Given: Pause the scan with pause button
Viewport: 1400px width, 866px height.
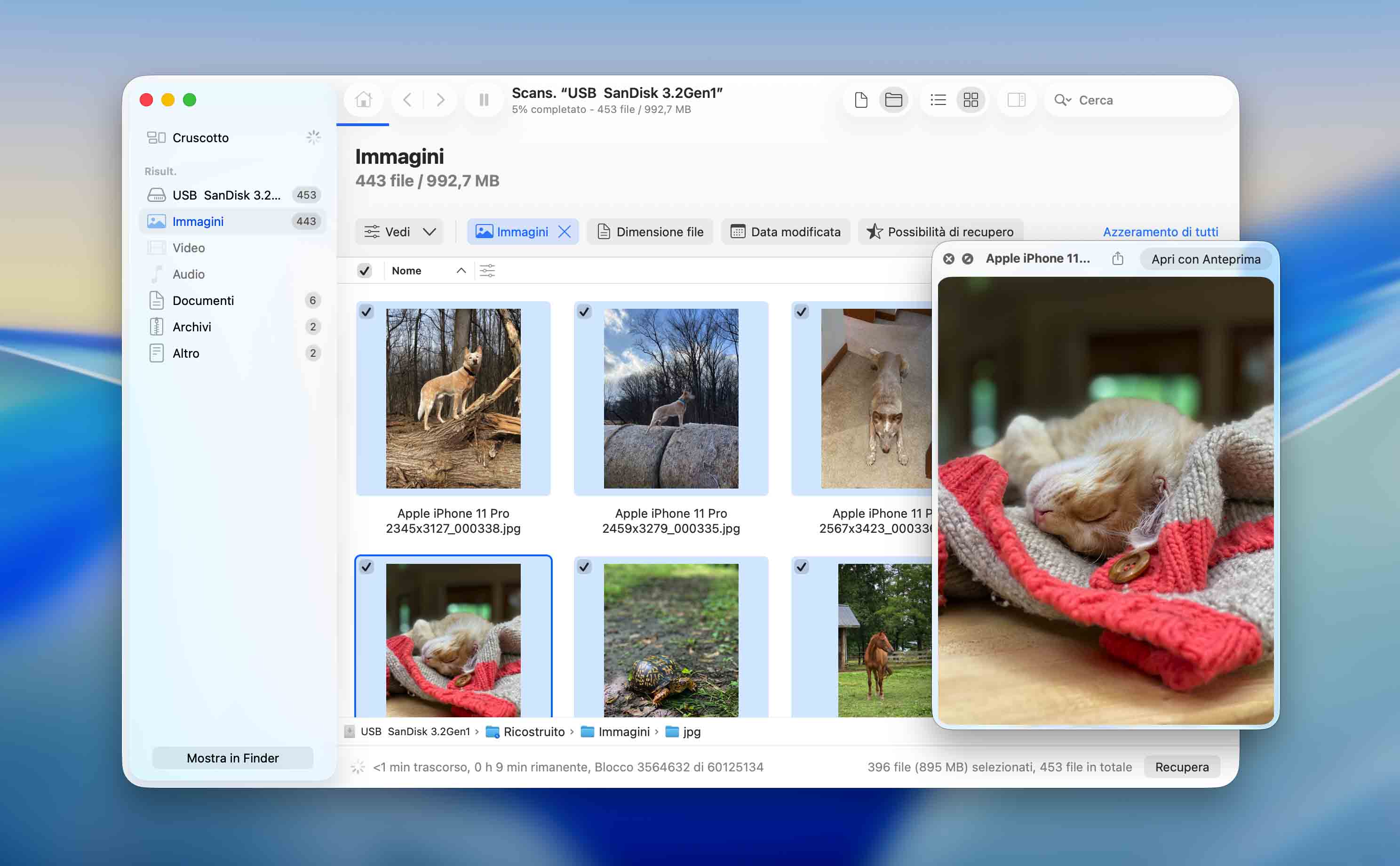Looking at the screenshot, I should (x=484, y=100).
